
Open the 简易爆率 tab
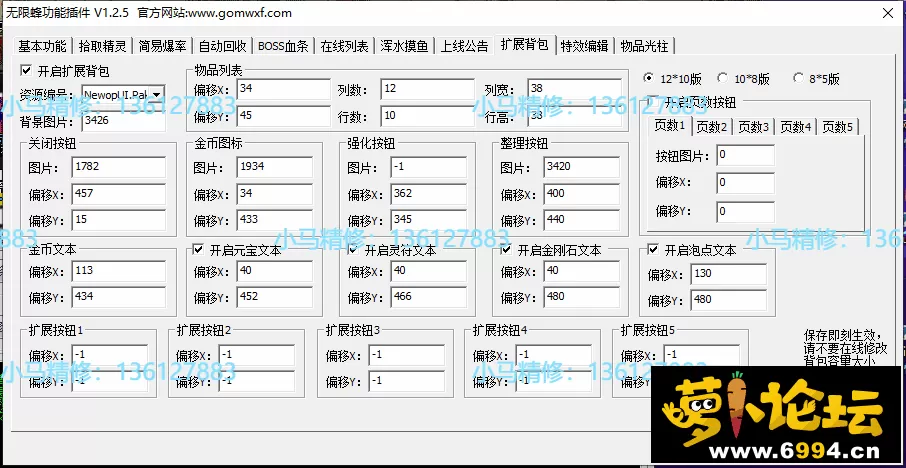[162, 46]
